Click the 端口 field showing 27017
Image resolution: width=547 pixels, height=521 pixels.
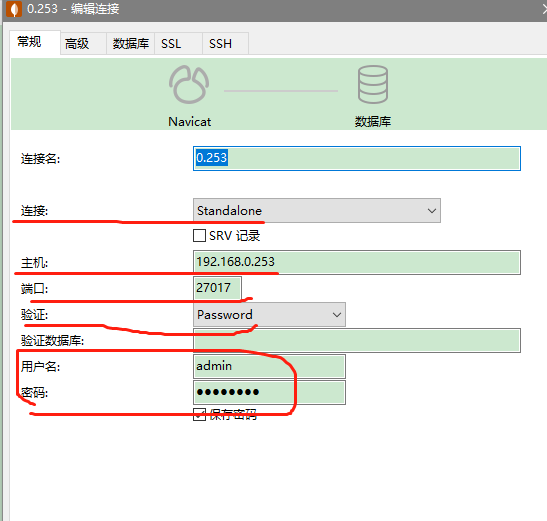point(217,288)
